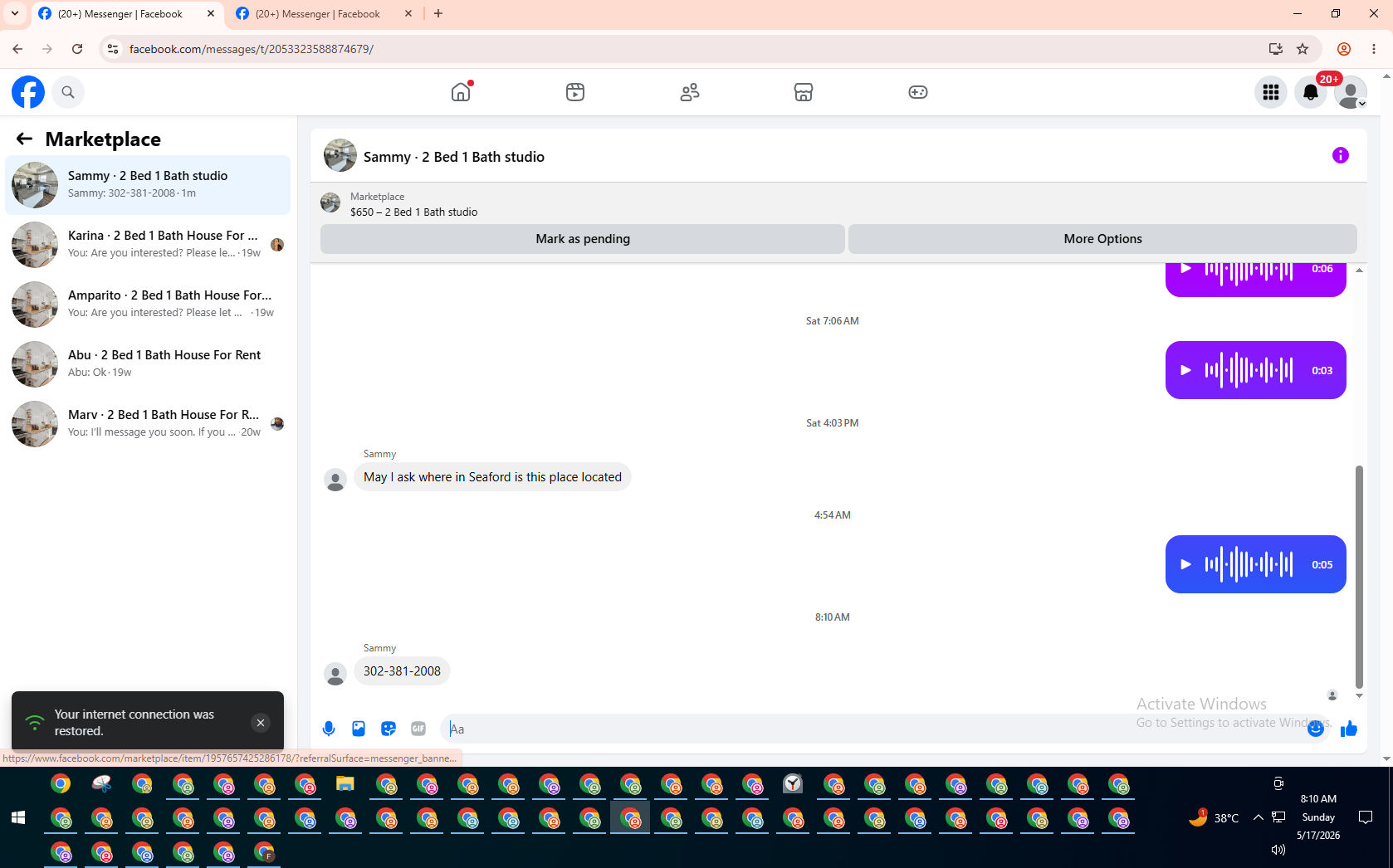This screenshot has width=1393, height=868.
Task: Open the Chrome profile icon
Action: [1344, 49]
